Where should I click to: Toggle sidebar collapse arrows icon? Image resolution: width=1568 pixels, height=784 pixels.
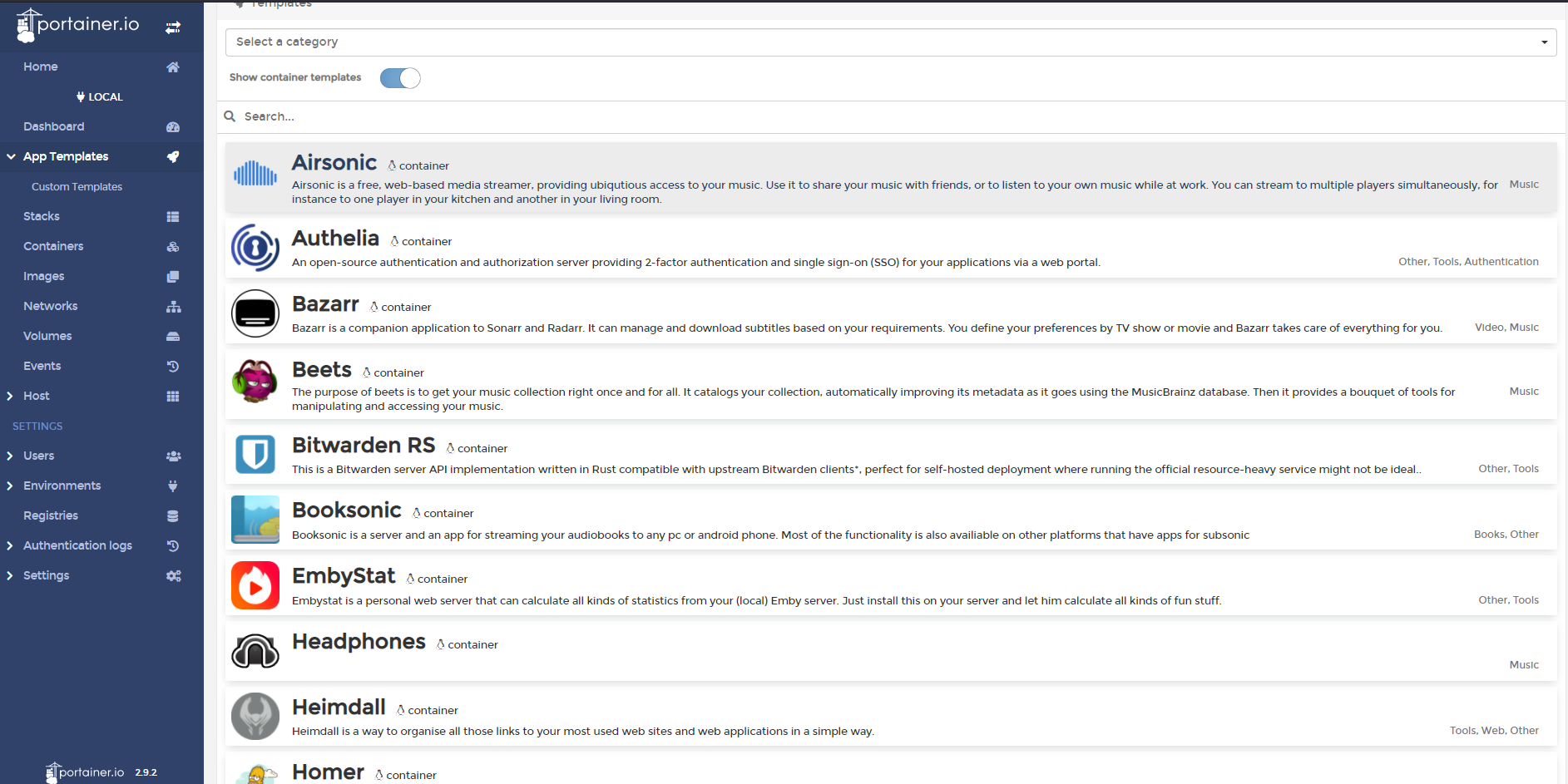pyautogui.click(x=173, y=27)
